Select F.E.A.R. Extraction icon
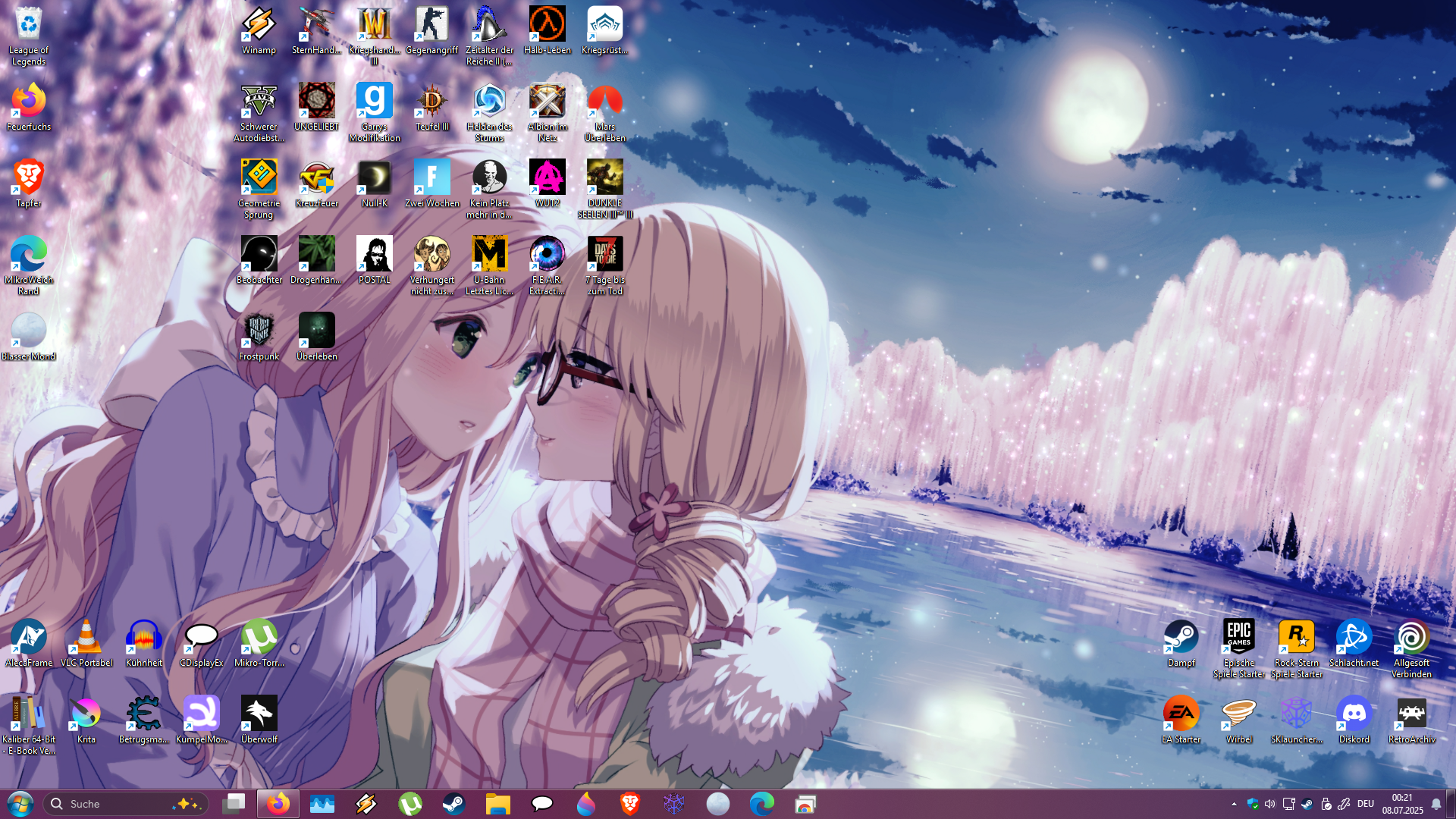Image resolution: width=1456 pixels, height=819 pixels. tap(548, 265)
